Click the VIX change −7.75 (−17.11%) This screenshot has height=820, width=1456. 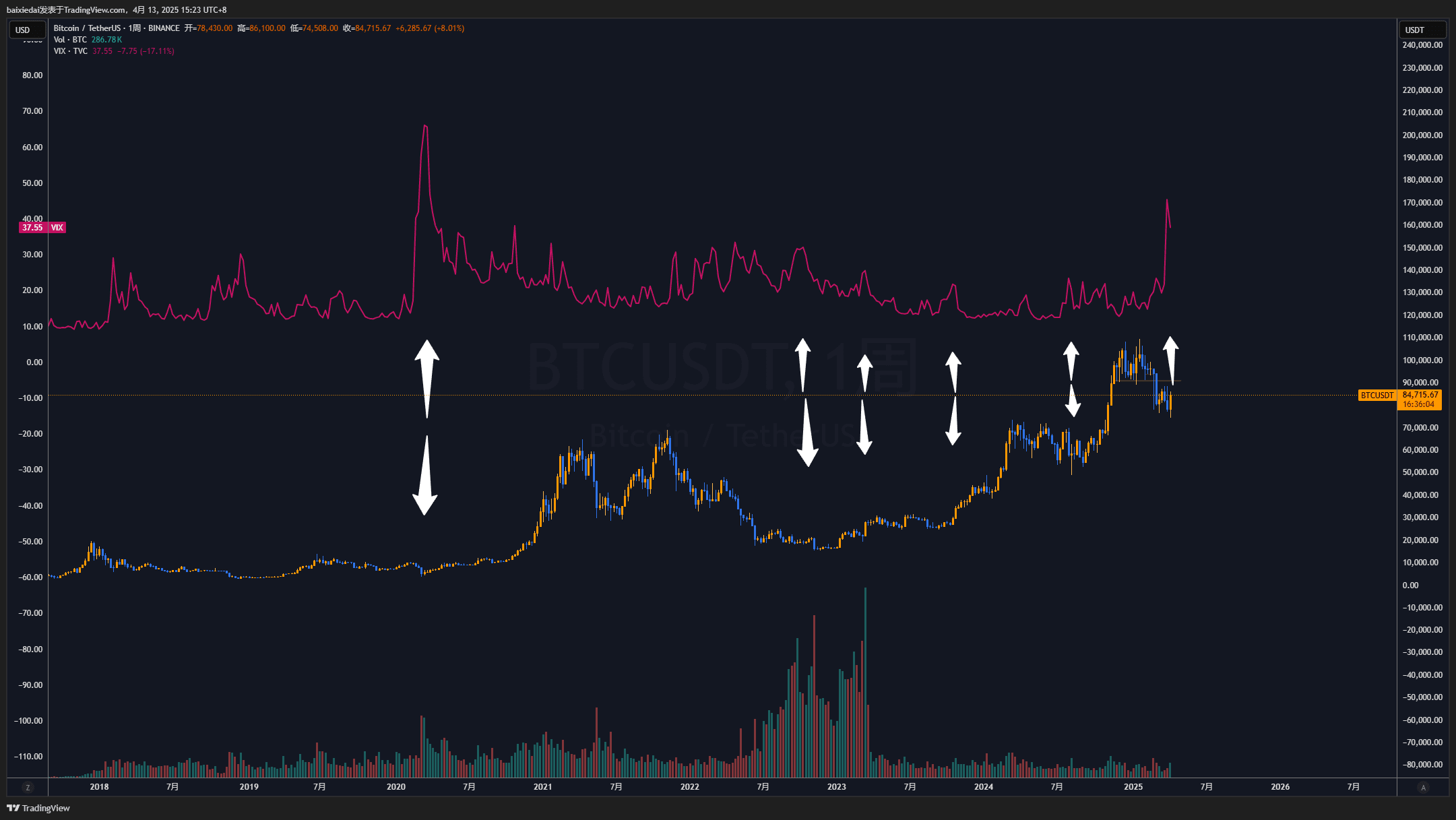146,51
